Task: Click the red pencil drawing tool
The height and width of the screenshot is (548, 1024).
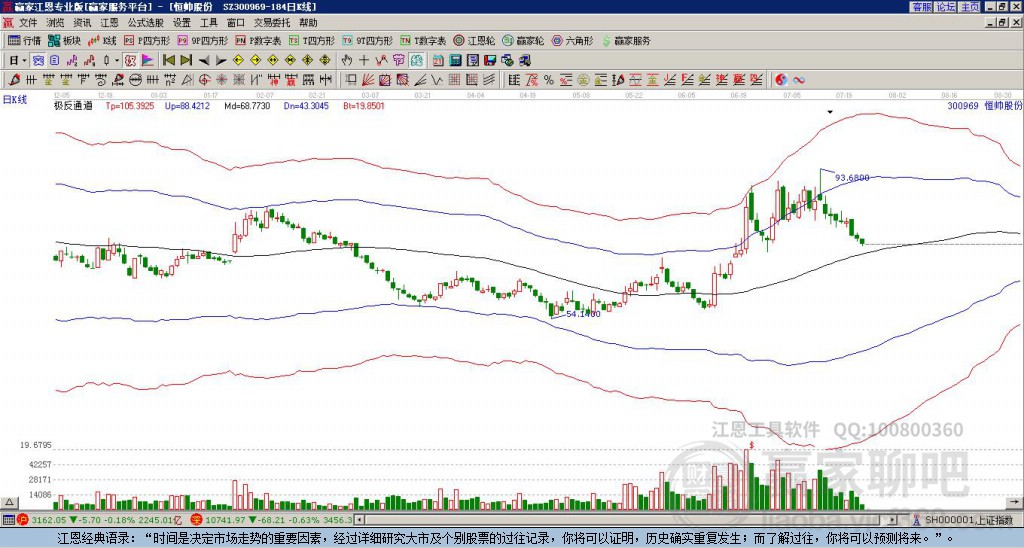Action: [14, 80]
